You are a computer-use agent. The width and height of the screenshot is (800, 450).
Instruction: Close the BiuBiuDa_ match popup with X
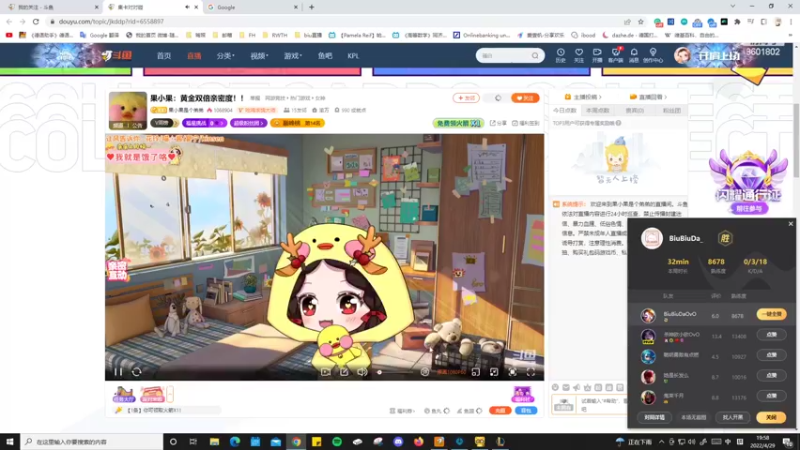click(790, 223)
